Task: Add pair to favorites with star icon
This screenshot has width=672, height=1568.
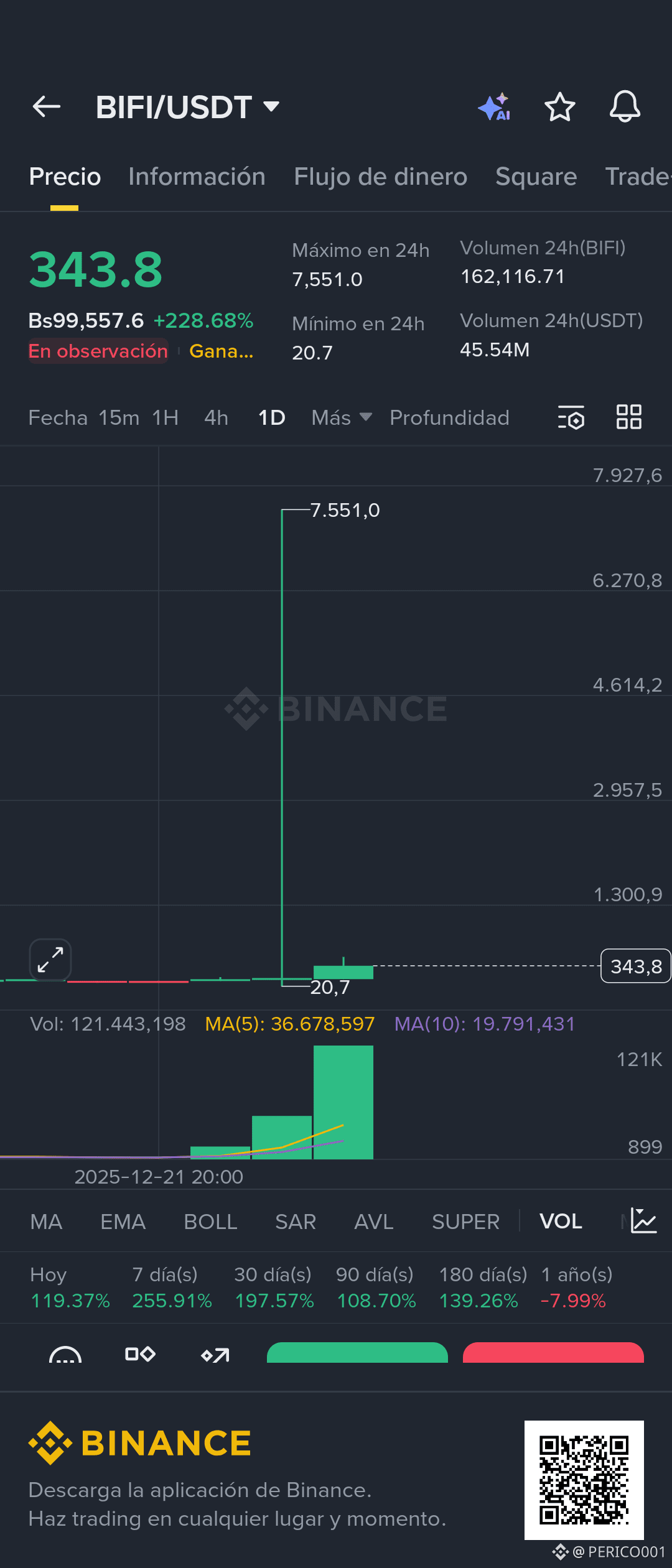Action: pos(559,107)
